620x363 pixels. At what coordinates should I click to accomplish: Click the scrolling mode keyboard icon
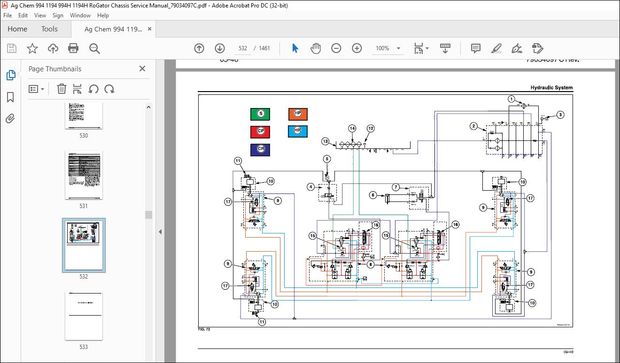445,48
